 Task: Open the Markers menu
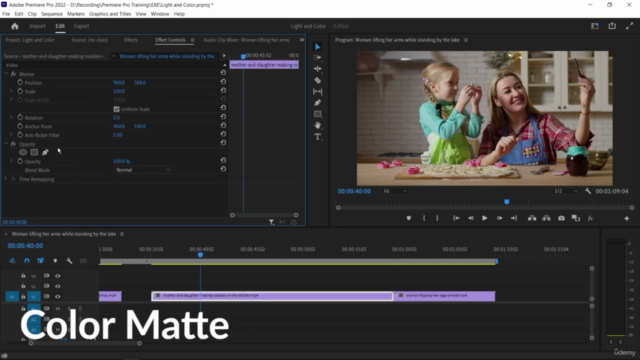tap(76, 14)
